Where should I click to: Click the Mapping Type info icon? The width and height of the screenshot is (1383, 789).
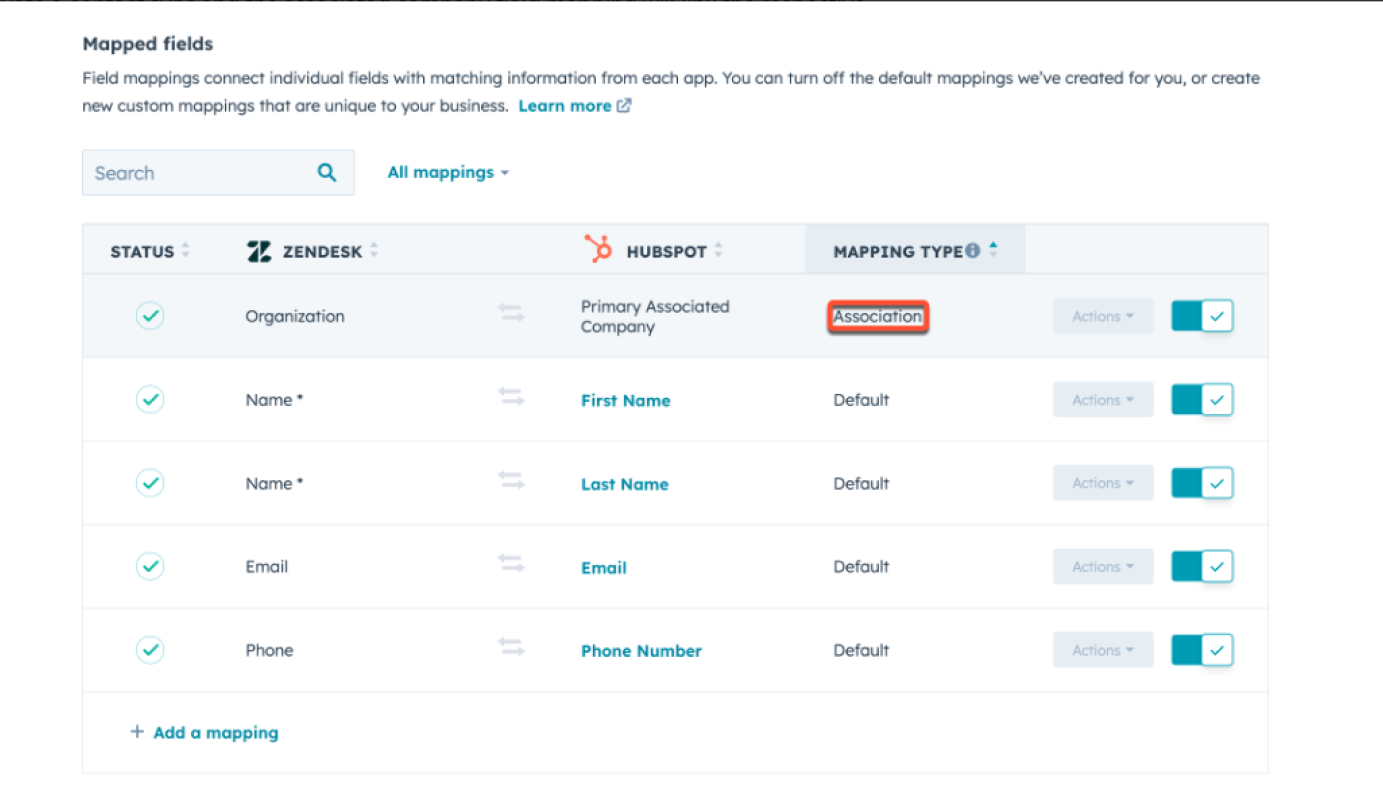pyautogui.click(x=973, y=252)
